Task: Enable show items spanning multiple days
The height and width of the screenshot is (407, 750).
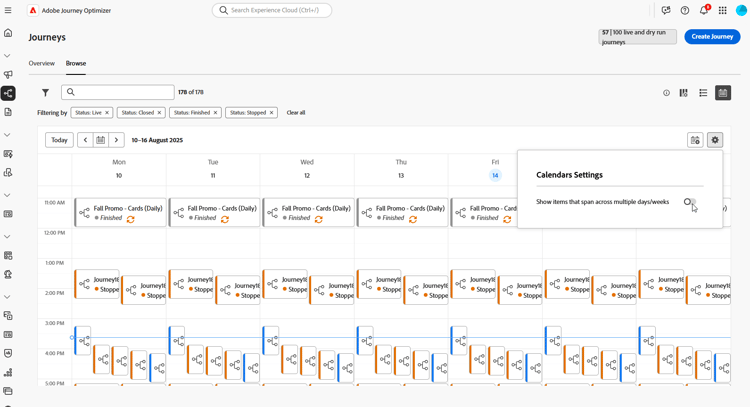Action: 689,202
